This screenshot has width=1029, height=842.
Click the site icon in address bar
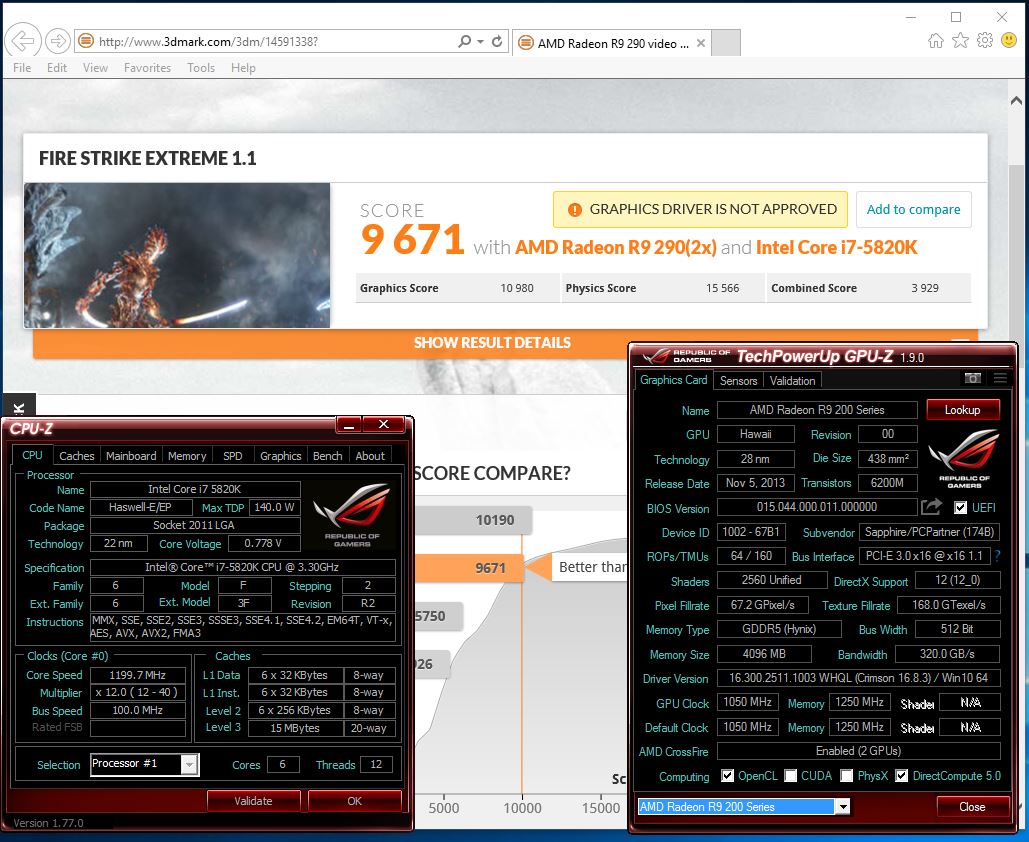[85, 41]
